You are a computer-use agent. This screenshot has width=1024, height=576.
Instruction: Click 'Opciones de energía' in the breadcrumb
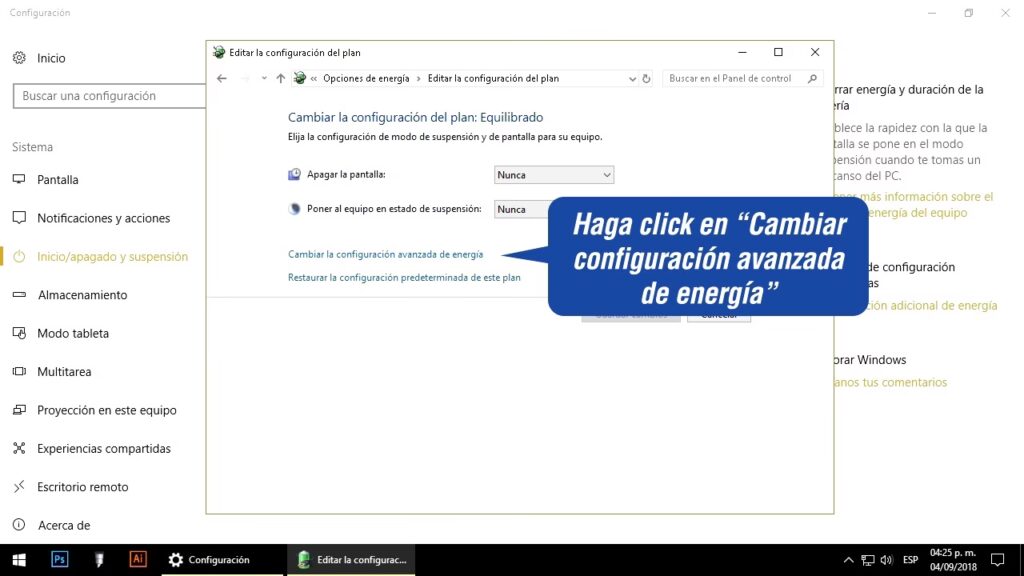pyautogui.click(x=366, y=78)
